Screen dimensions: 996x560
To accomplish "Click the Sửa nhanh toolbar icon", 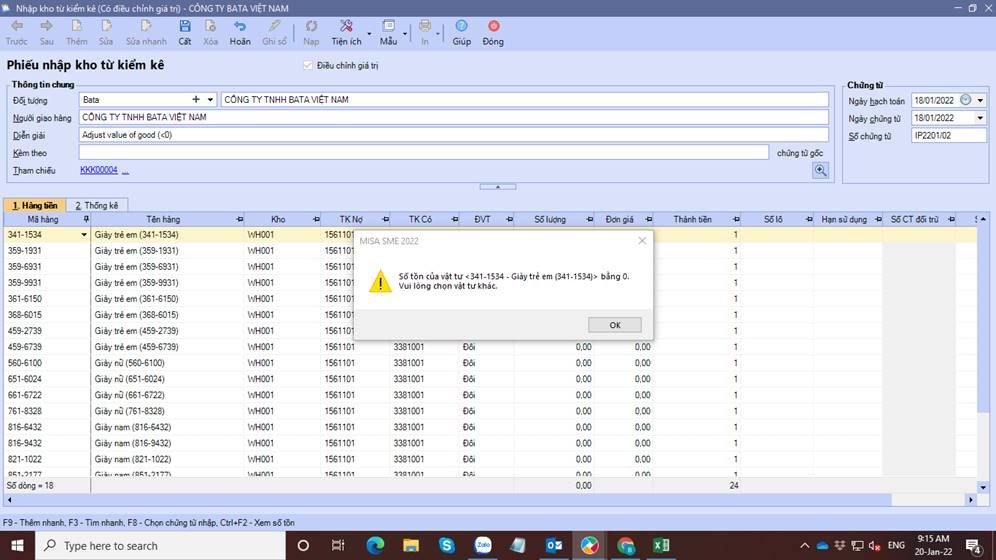I will (146, 26).
